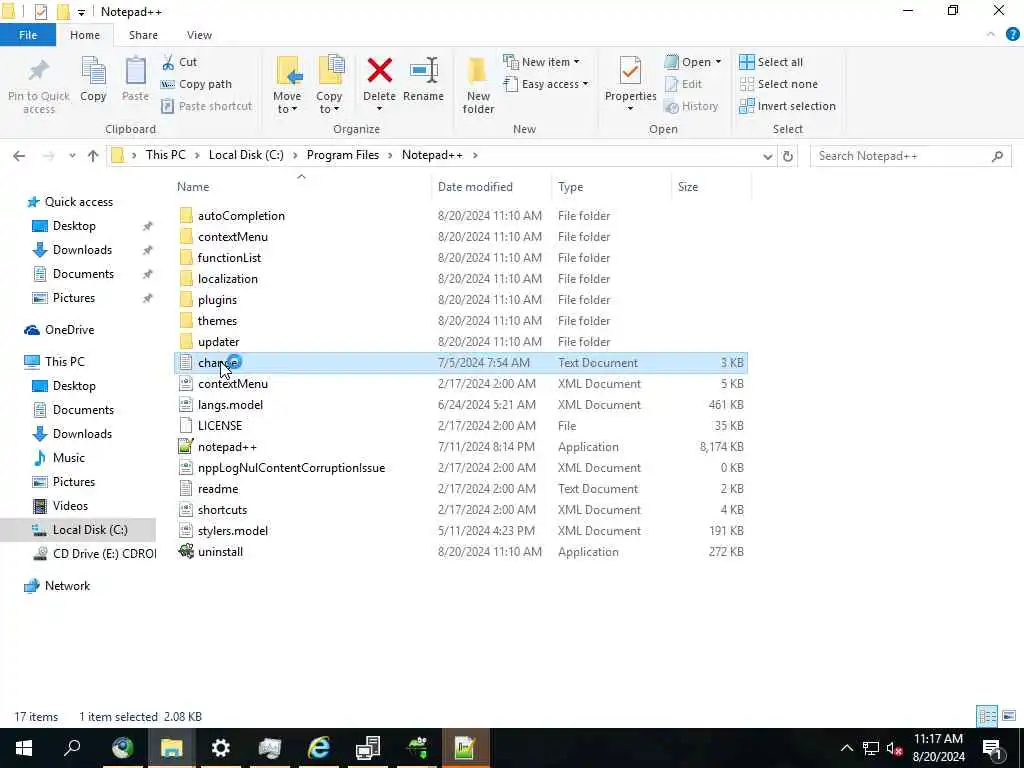Switch to the View ribbon tab
The width and height of the screenshot is (1024, 768).
(x=199, y=35)
